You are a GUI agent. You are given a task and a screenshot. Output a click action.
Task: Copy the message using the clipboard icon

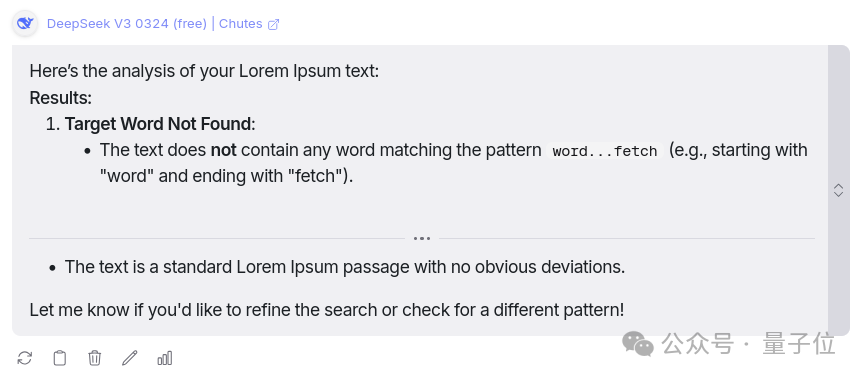pyautogui.click(x=59, y=358)
